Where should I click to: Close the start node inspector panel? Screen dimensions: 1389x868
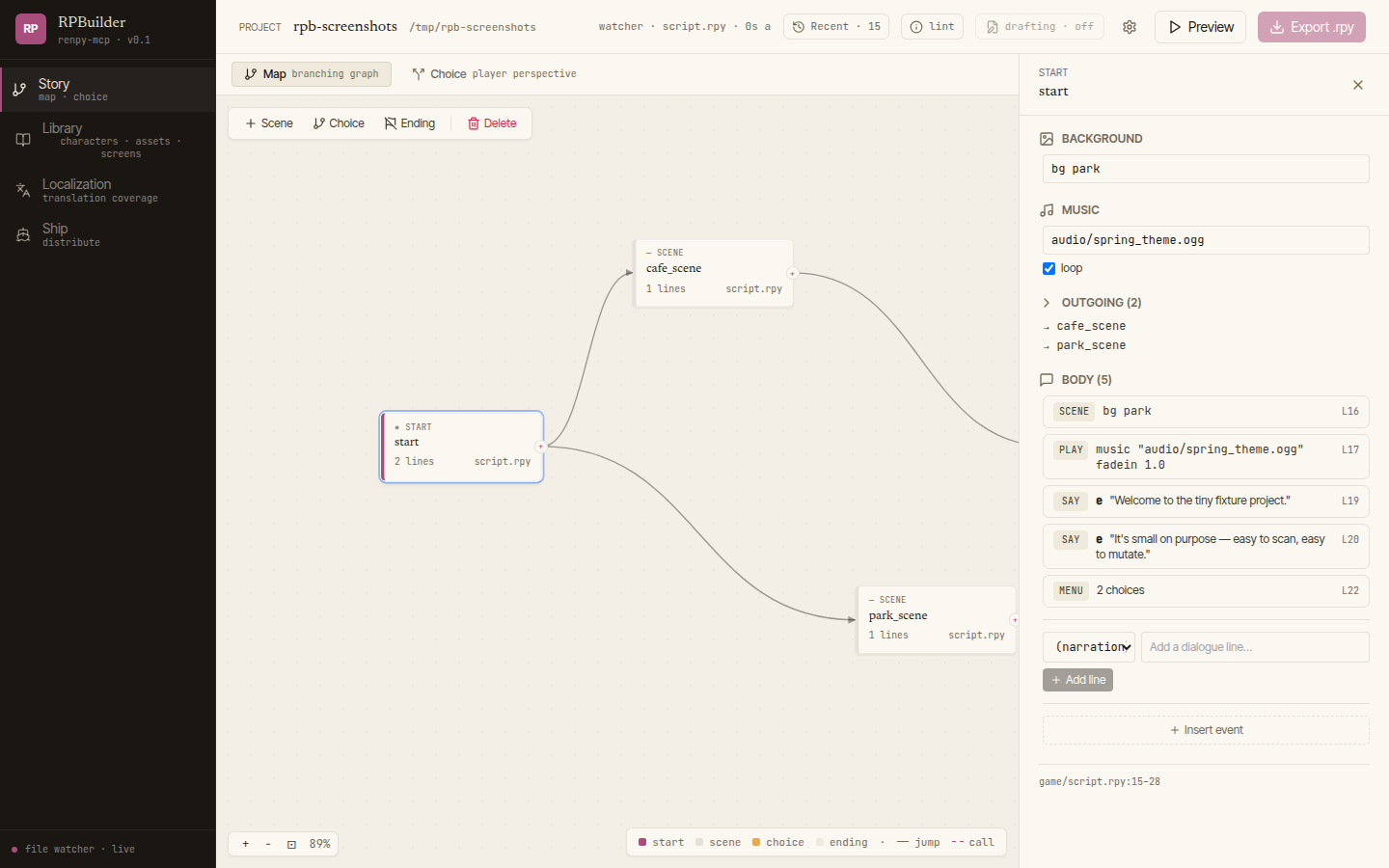(1358, 85)
